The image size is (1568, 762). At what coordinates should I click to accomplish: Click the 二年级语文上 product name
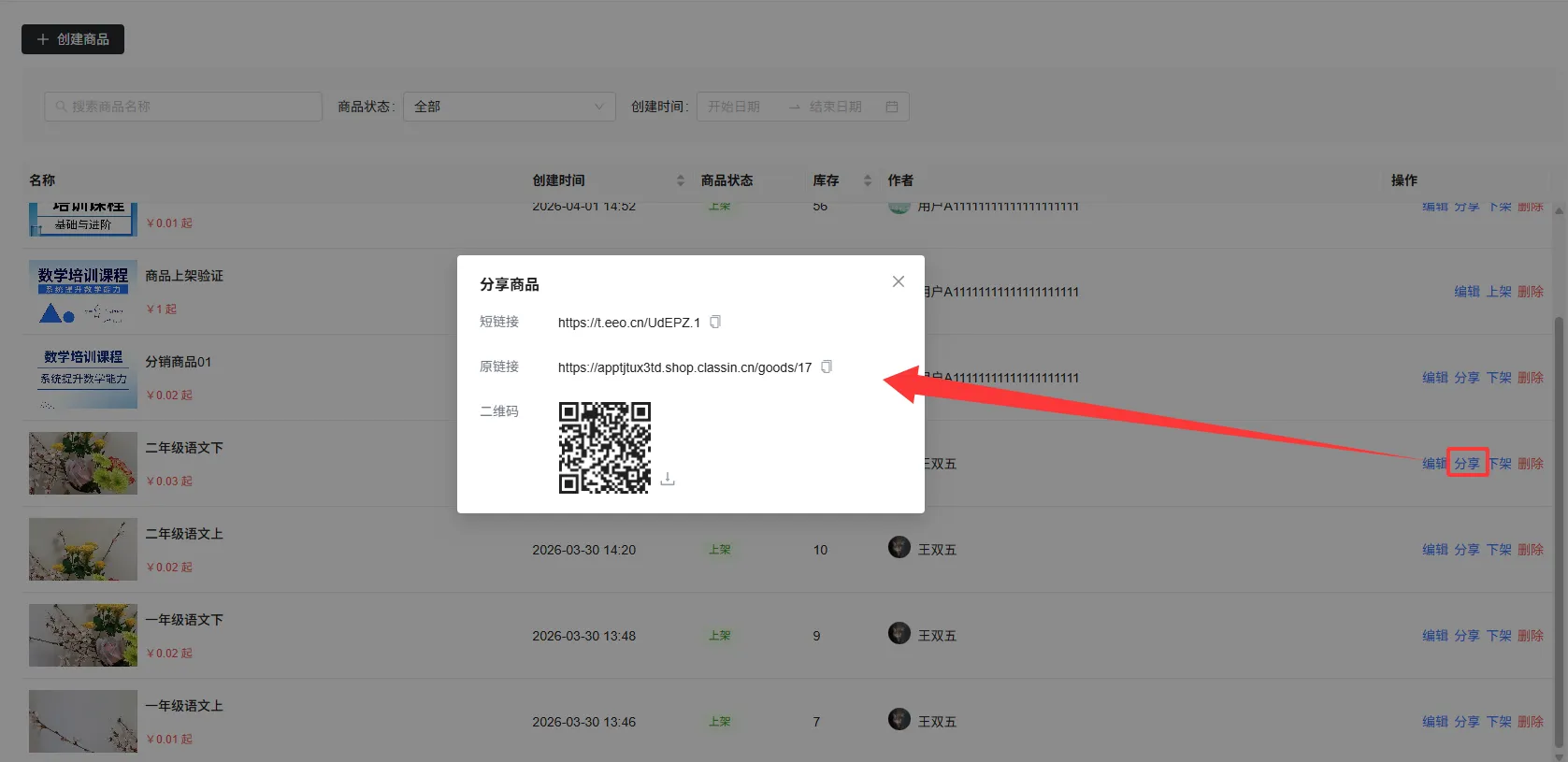(184, 534)
